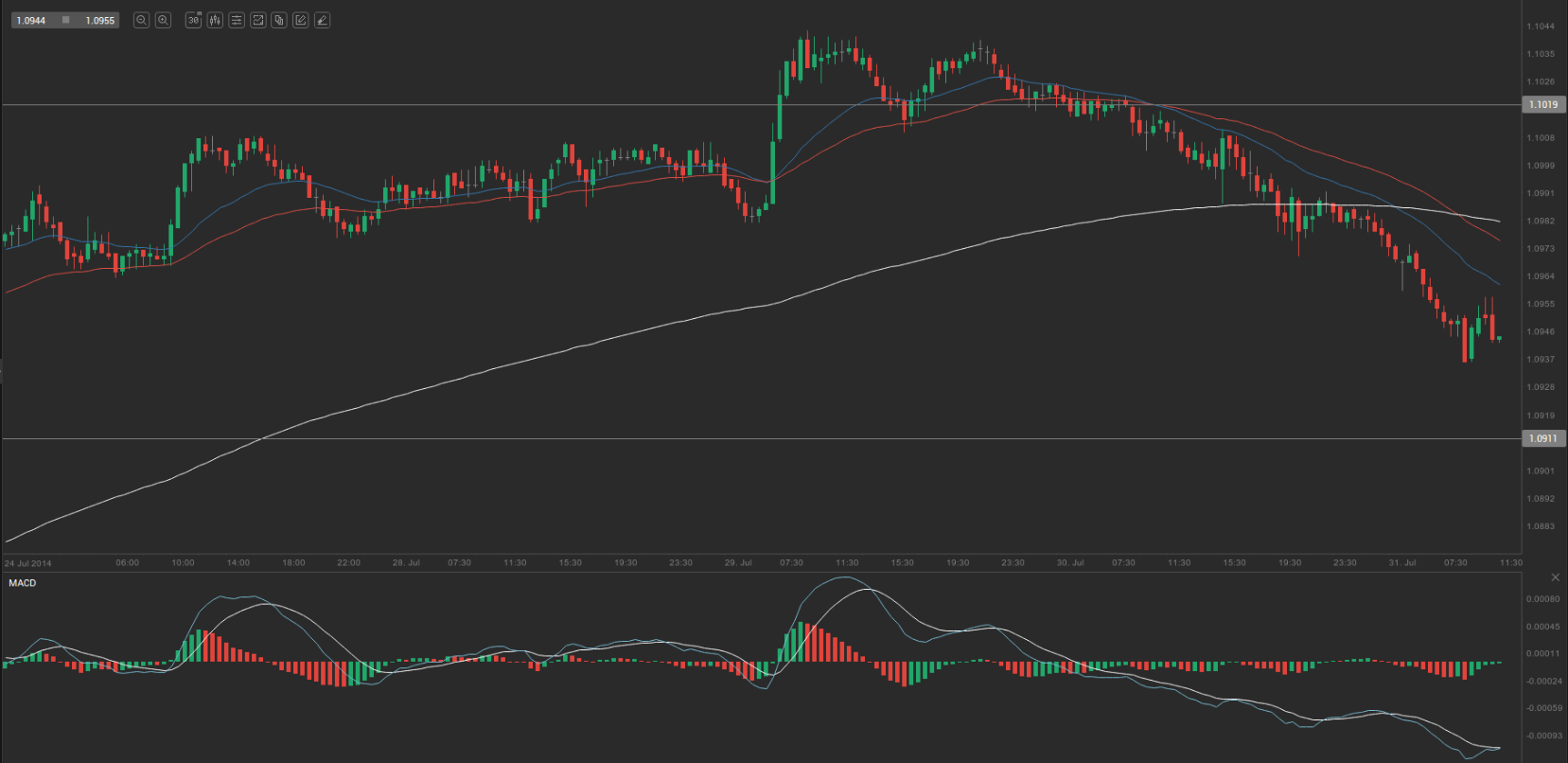
Task: Click the 1.0944 sell price
Action: [31, 20]
